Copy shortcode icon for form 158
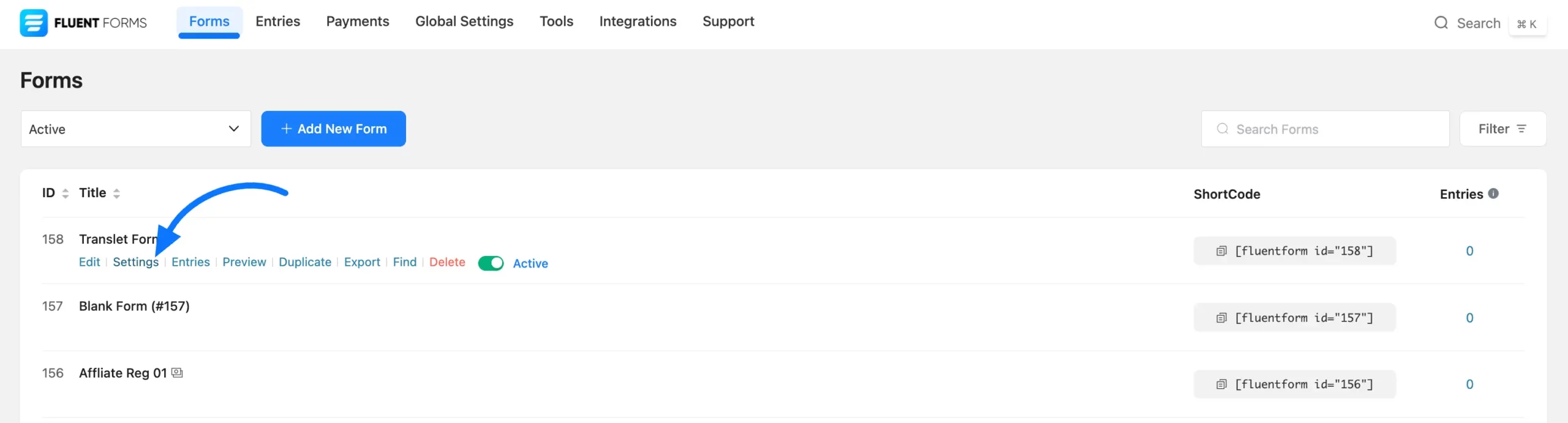The height and width of the screenshot is (423, 1568). [x=1221, y=251]
